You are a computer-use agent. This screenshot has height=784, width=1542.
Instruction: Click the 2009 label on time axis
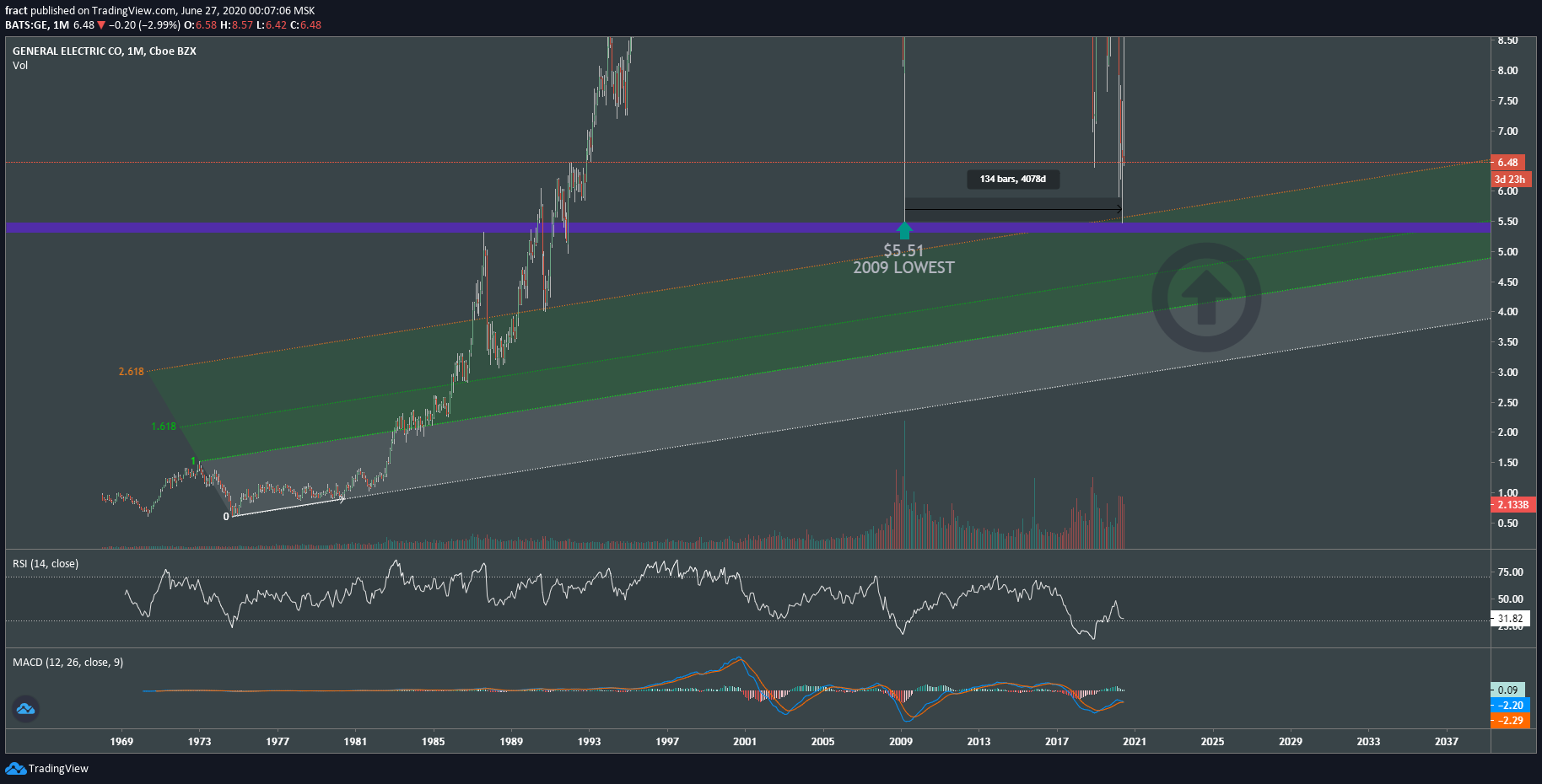(x=901, y=742)
